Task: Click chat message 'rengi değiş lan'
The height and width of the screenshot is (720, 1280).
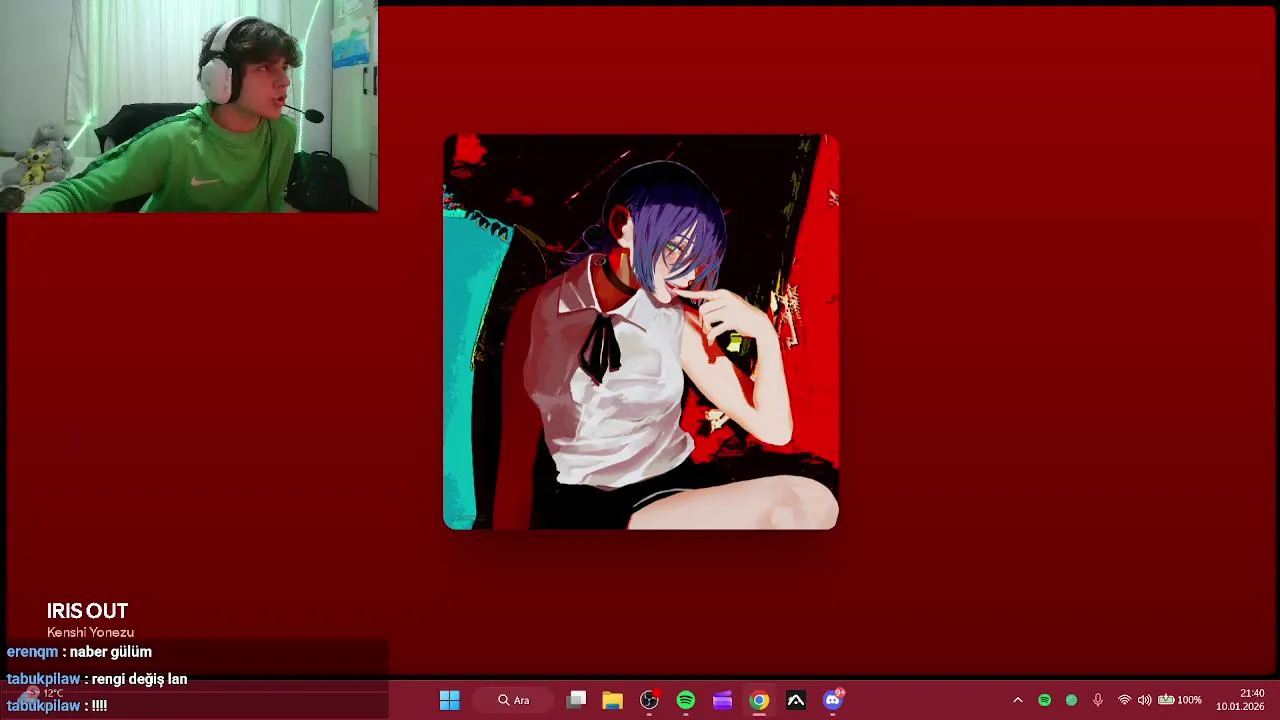Action: pos(139,679)
